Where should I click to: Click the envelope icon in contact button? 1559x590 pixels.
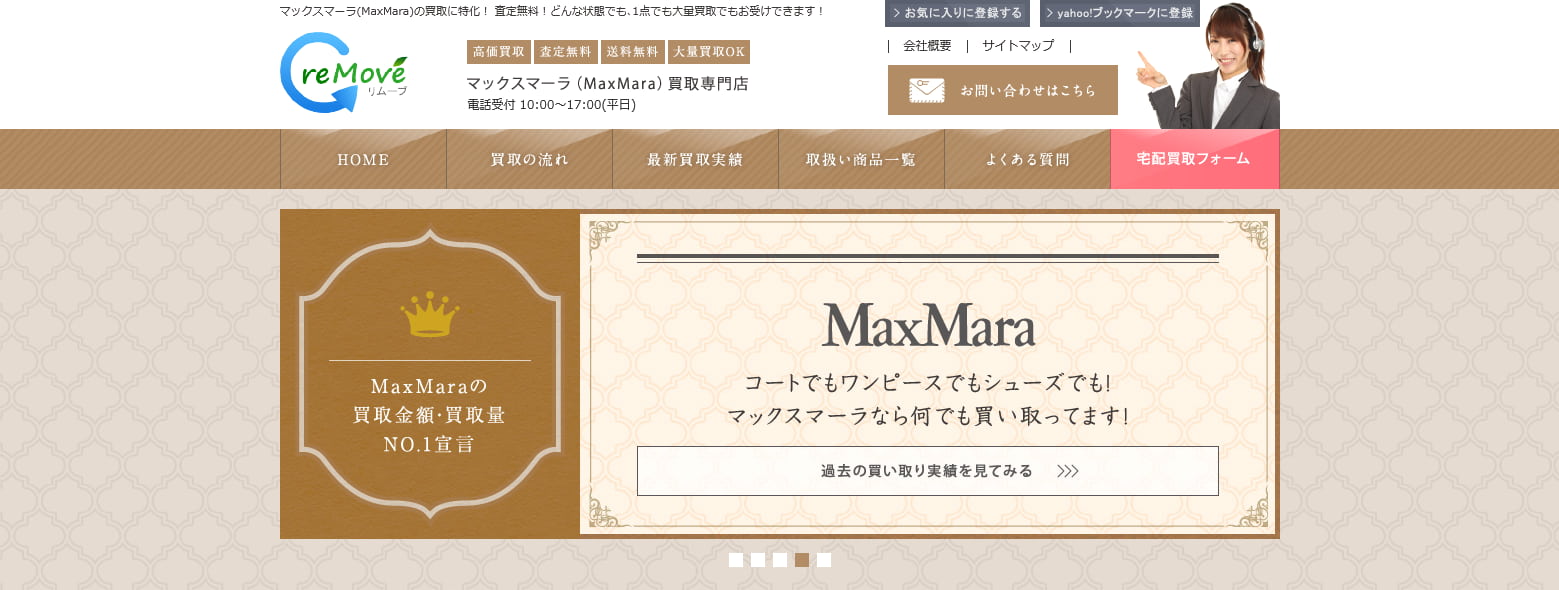coord(926,90)
